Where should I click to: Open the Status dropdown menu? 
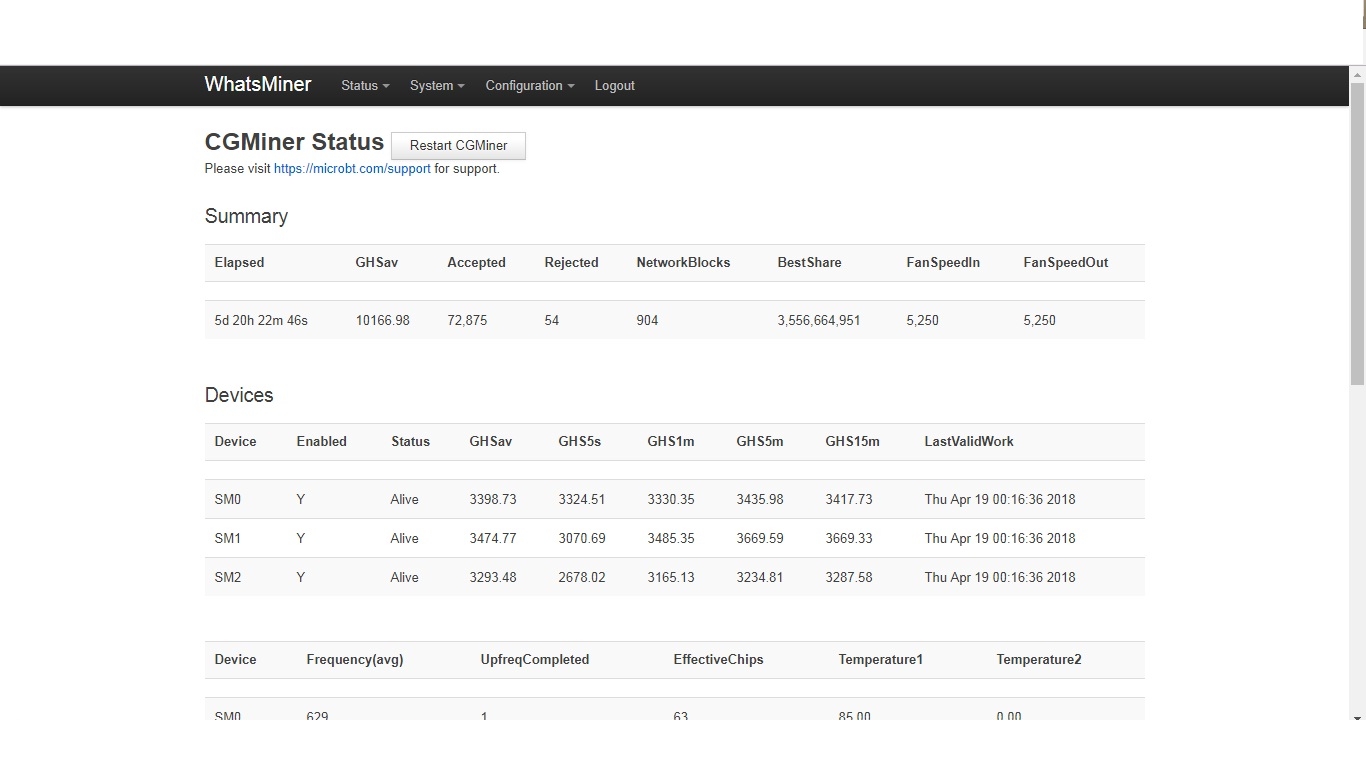[365, 86]
